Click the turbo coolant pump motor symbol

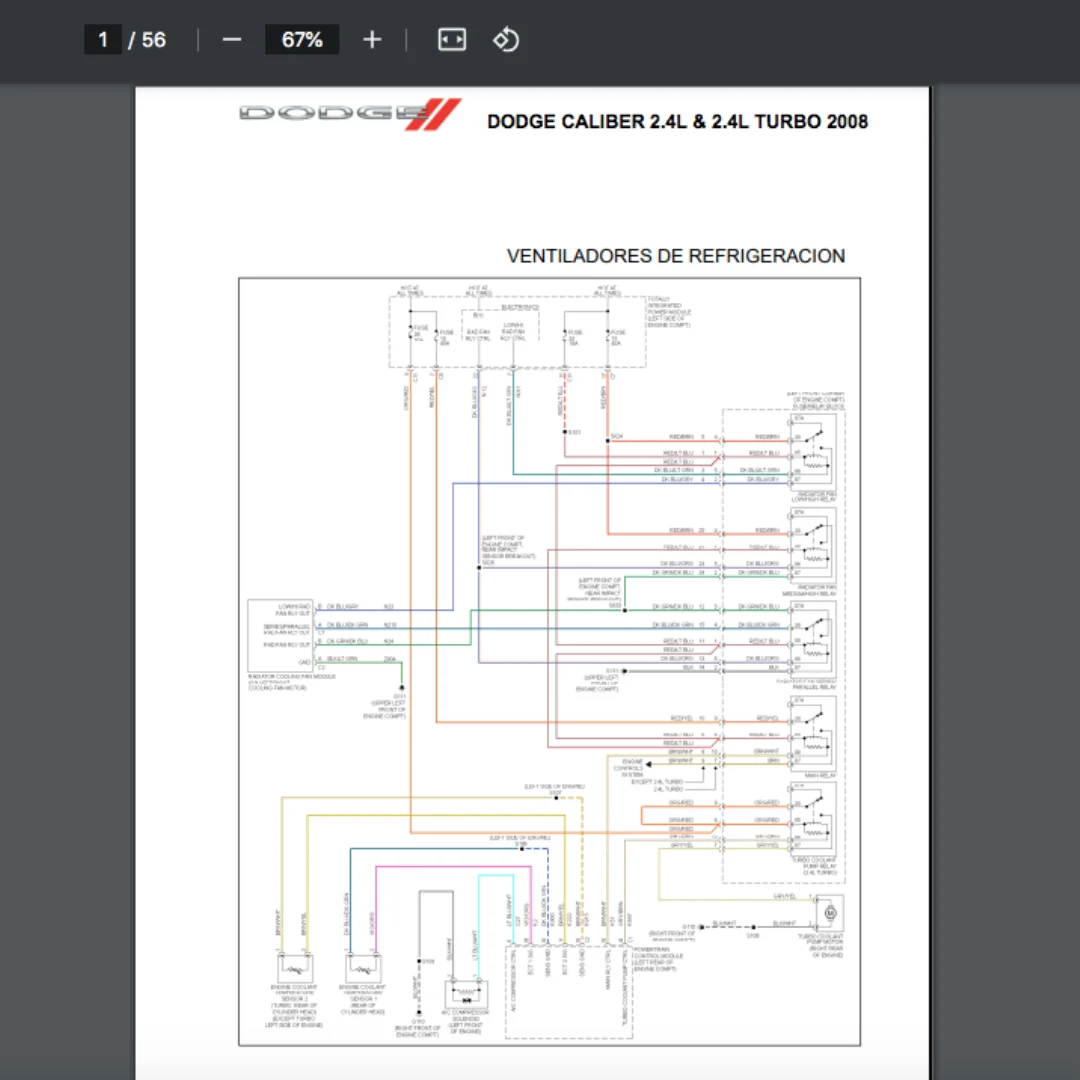[828, 913]
